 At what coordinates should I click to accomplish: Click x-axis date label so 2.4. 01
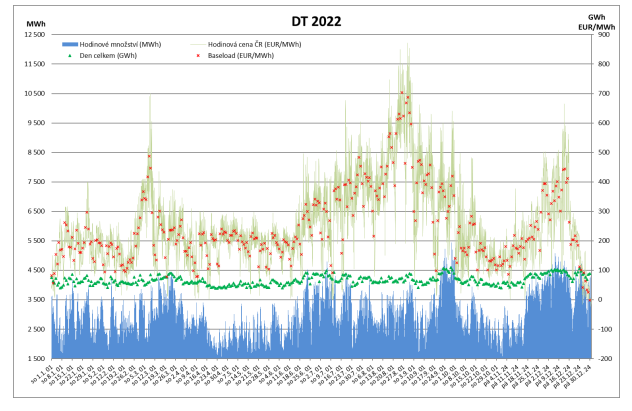tap(175, 374)
